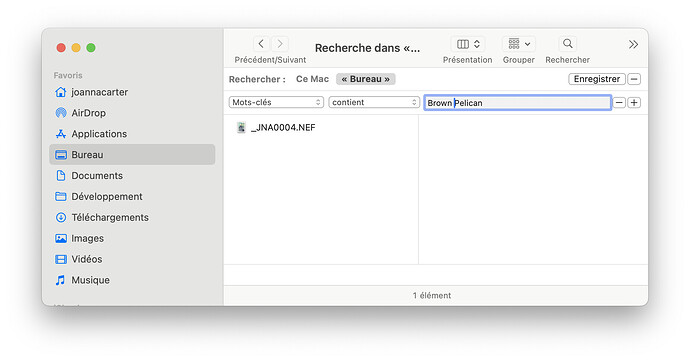Click the Brown Pelican search field
Screen dimensions: 690x360
pyautogui.click(x=518, y=103)
